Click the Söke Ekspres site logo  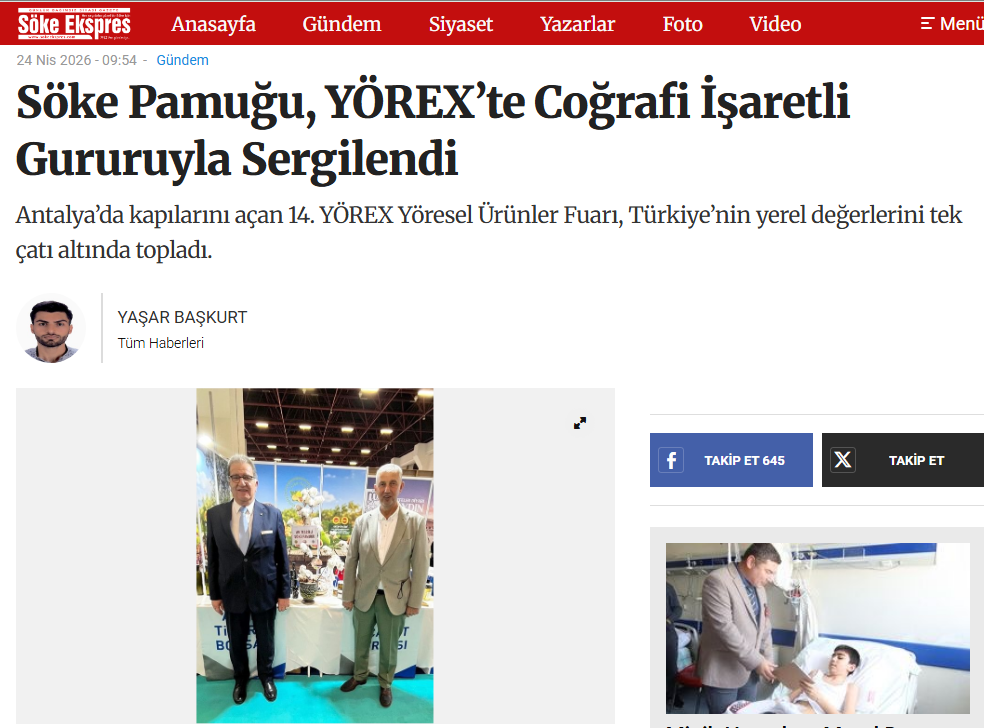[74, 24]
